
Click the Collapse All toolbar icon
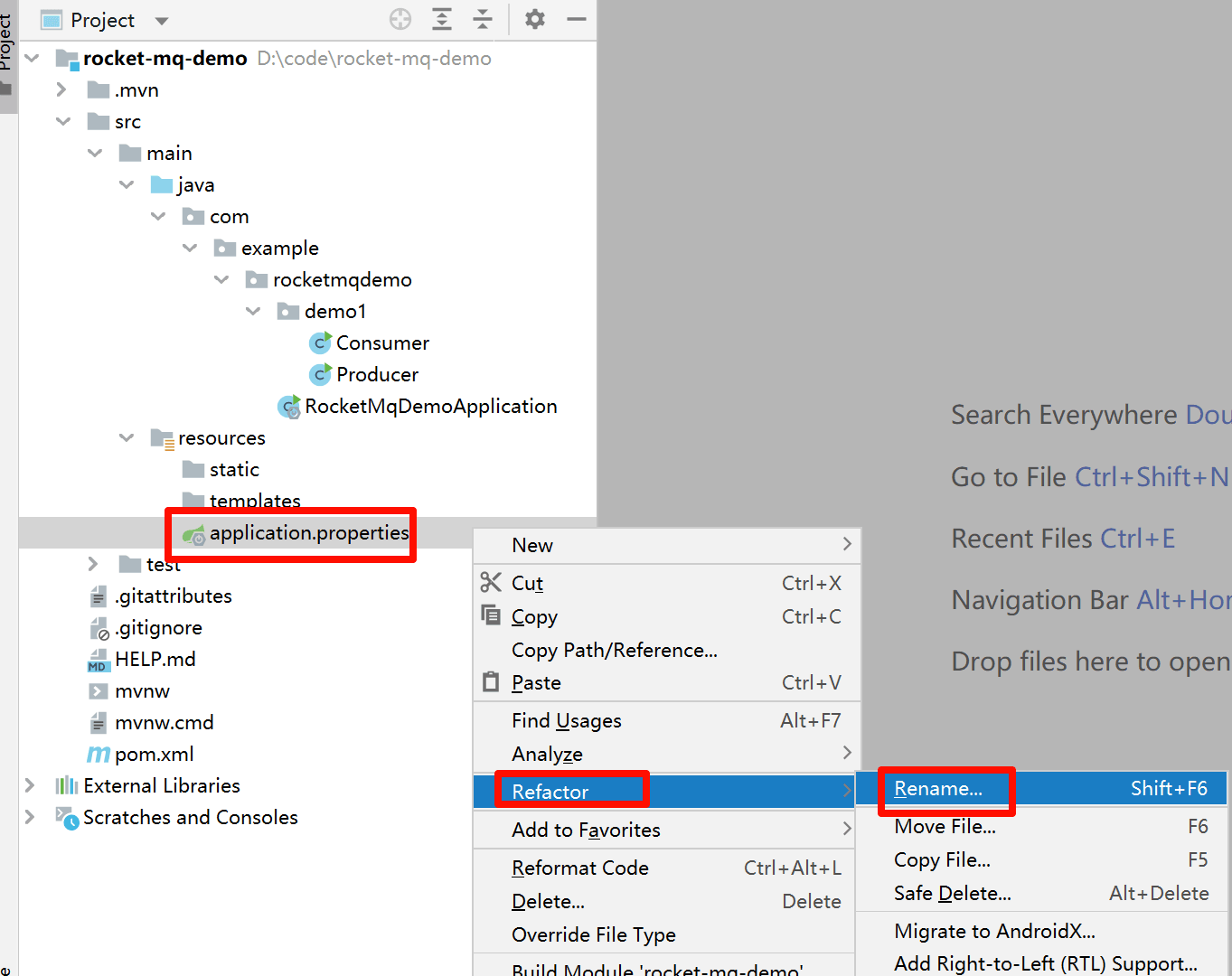(x=484, y=19)
